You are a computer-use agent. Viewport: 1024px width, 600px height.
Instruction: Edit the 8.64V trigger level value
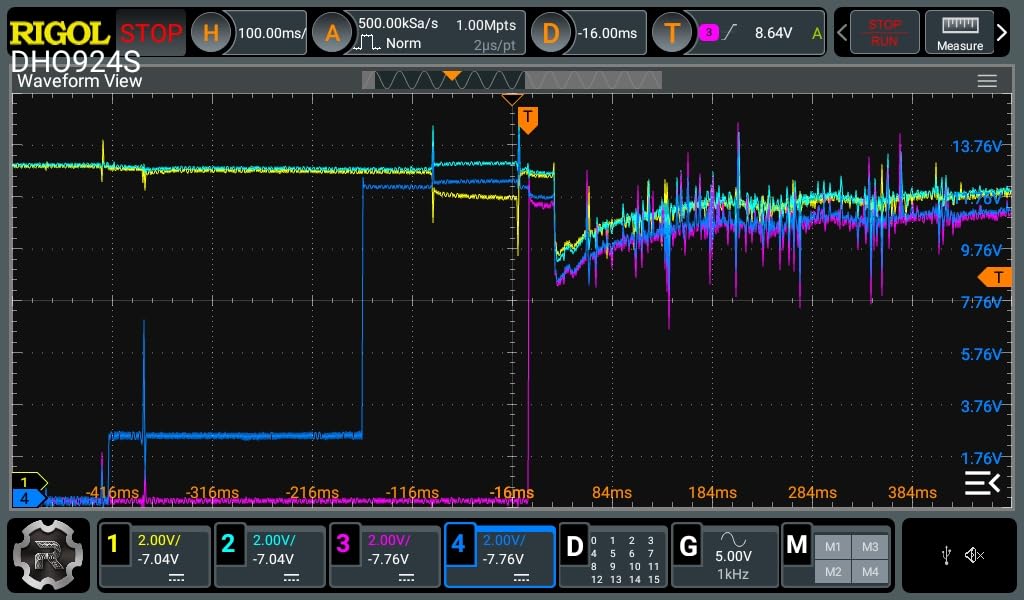point(773,33)
